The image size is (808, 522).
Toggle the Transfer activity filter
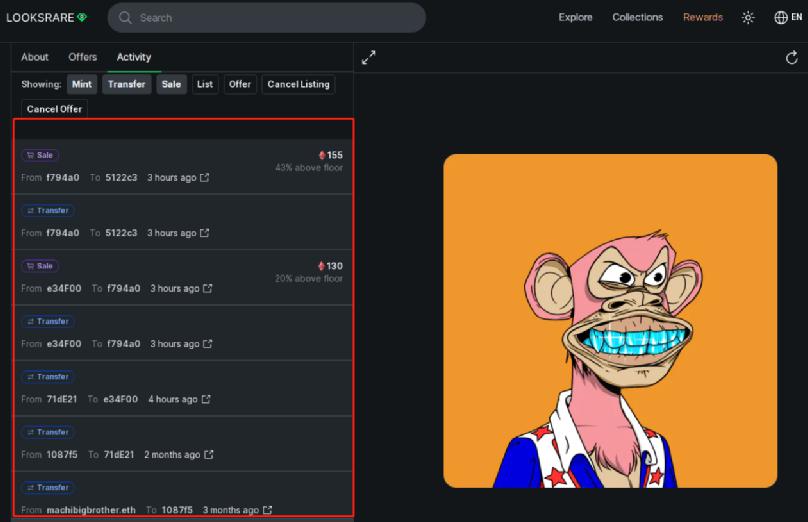tap(126, 85)
